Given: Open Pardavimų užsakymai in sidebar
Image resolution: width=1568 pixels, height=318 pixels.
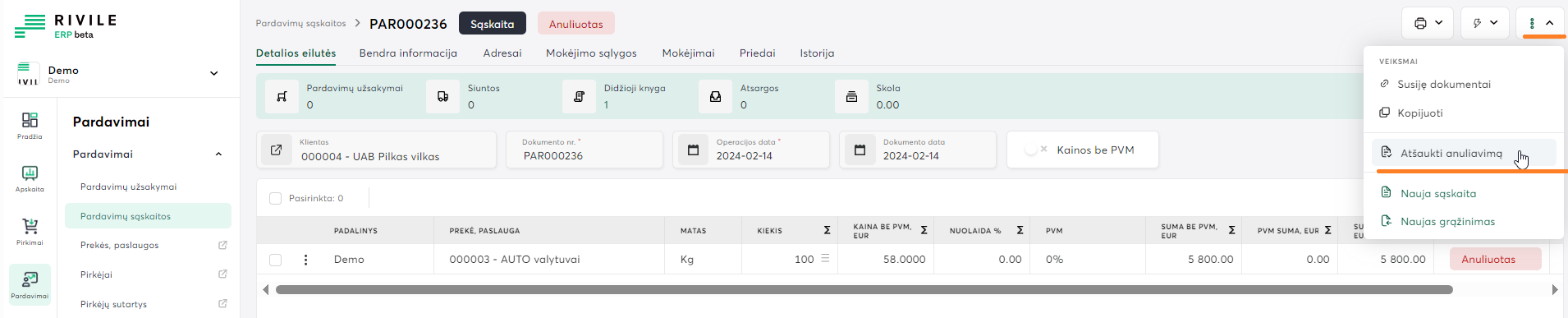Looking at the screenshot, I should [x=128, y=187].
